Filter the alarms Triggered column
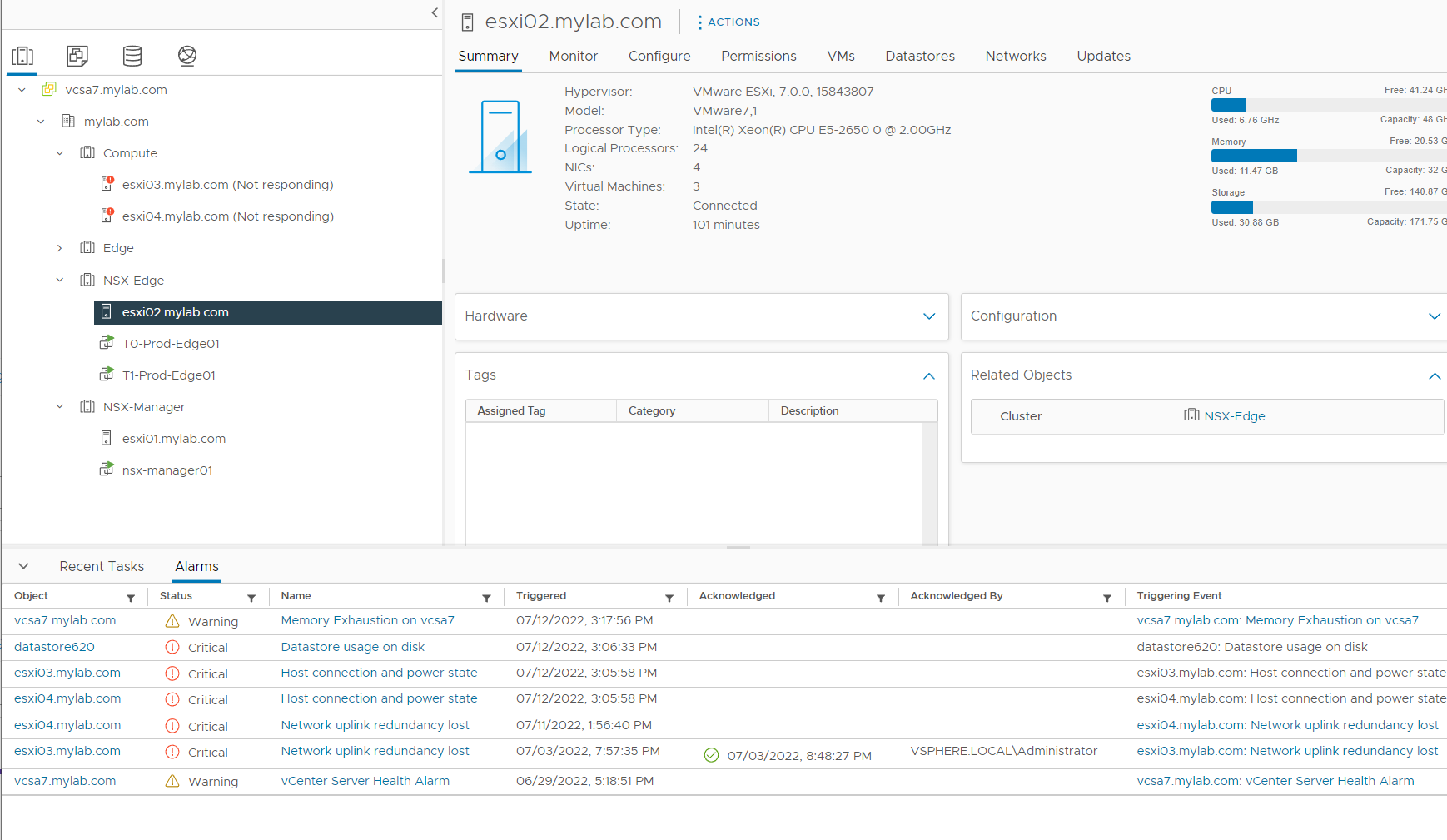 coord(669,598)
